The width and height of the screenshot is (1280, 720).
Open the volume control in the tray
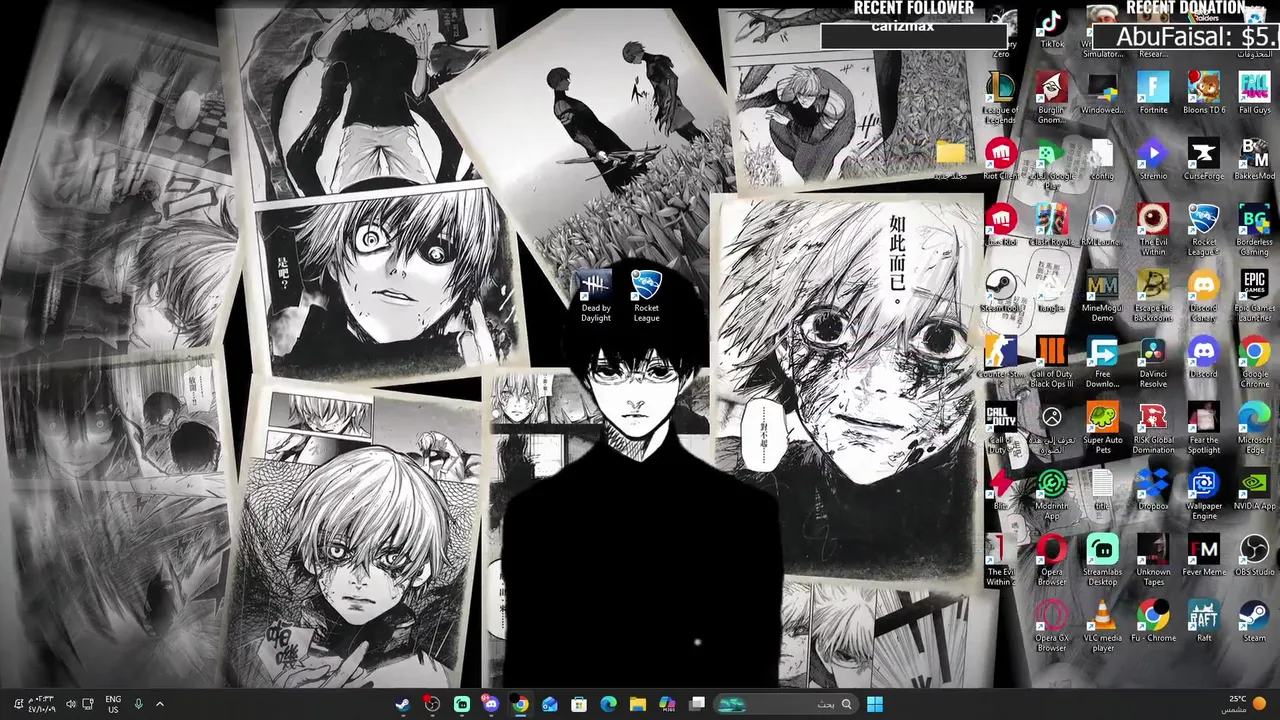pos(70,704)
